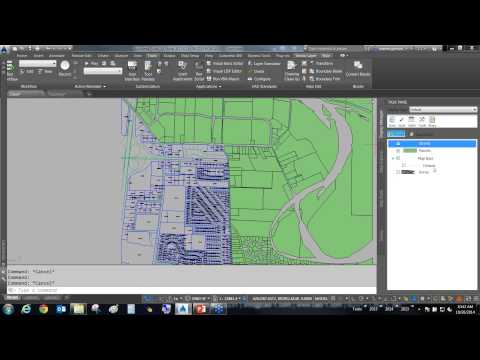The image size is (480, 360).
Task: Open the Layer Translator tool
Action: pyautogui.click(x=264, y=63)
